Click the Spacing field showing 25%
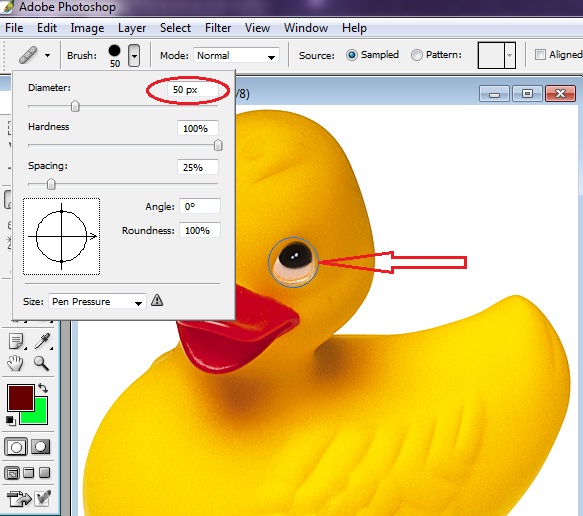The height and width of the screenshot is (516, 583). coord(197,167)
